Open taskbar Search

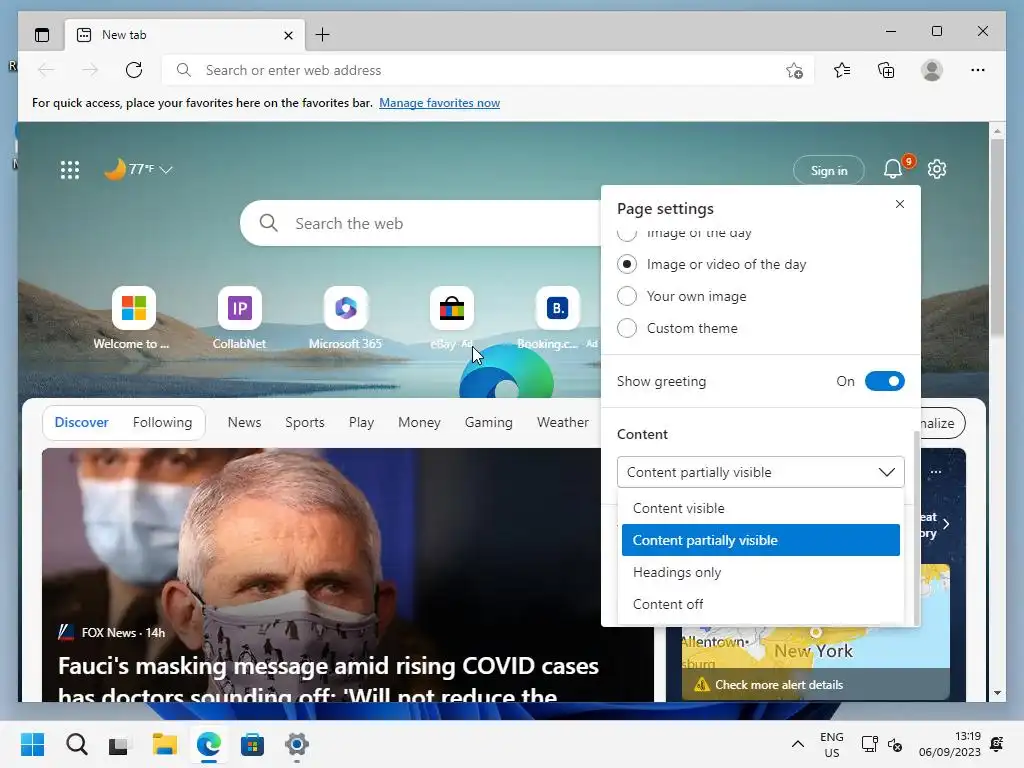pos(76,744)
